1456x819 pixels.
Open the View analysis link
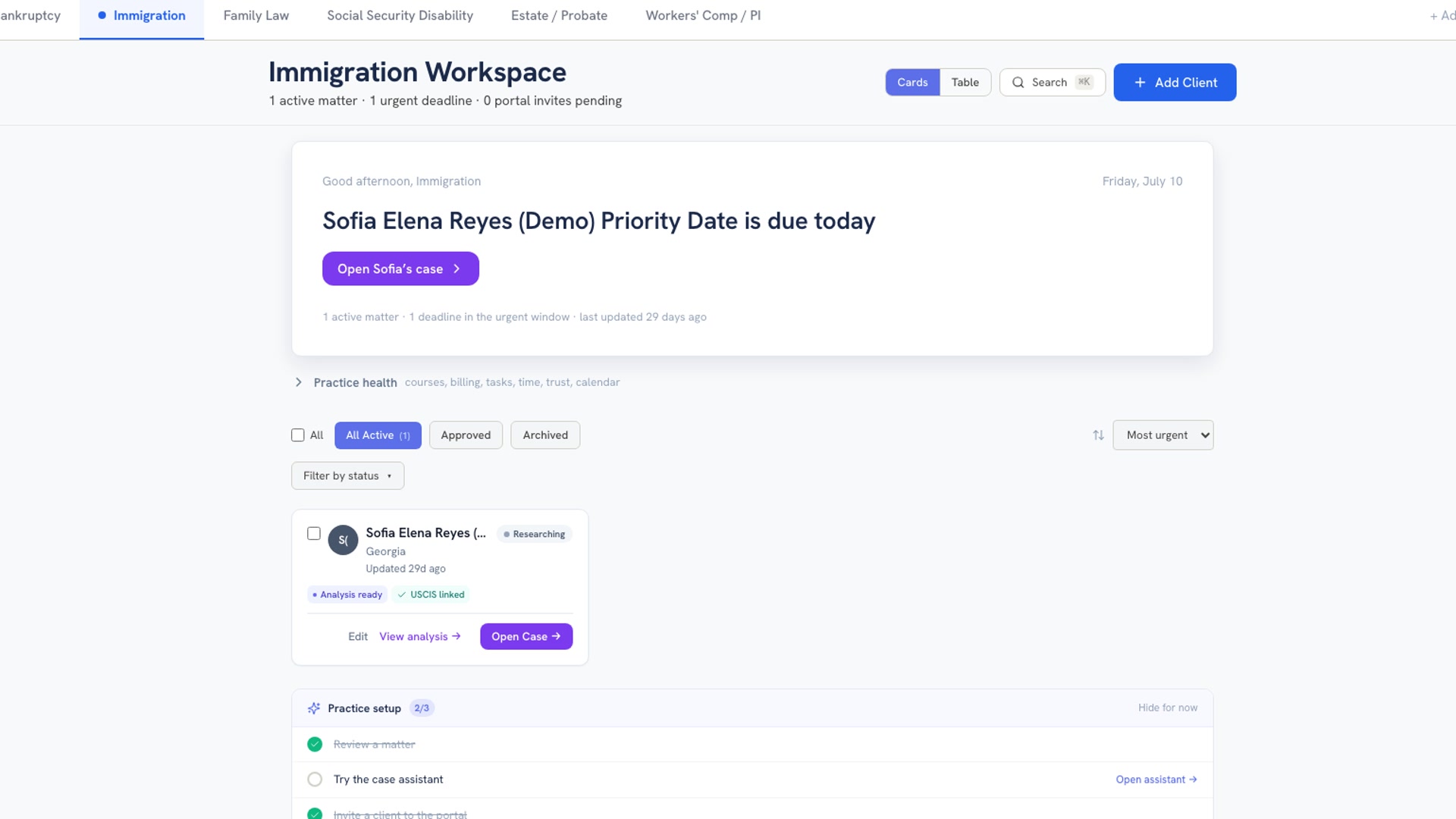[x=419, y=636]
